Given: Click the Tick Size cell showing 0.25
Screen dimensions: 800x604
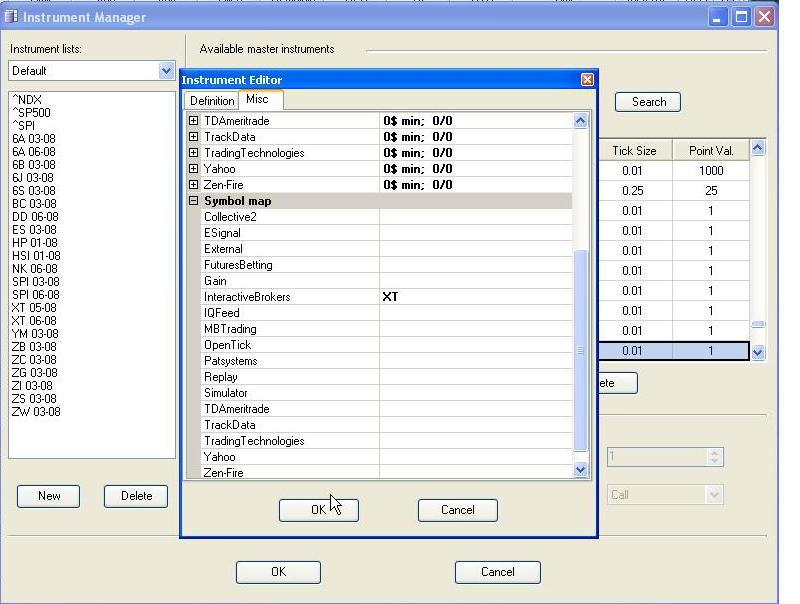Looking at the screenshot, I should [633, 191].
